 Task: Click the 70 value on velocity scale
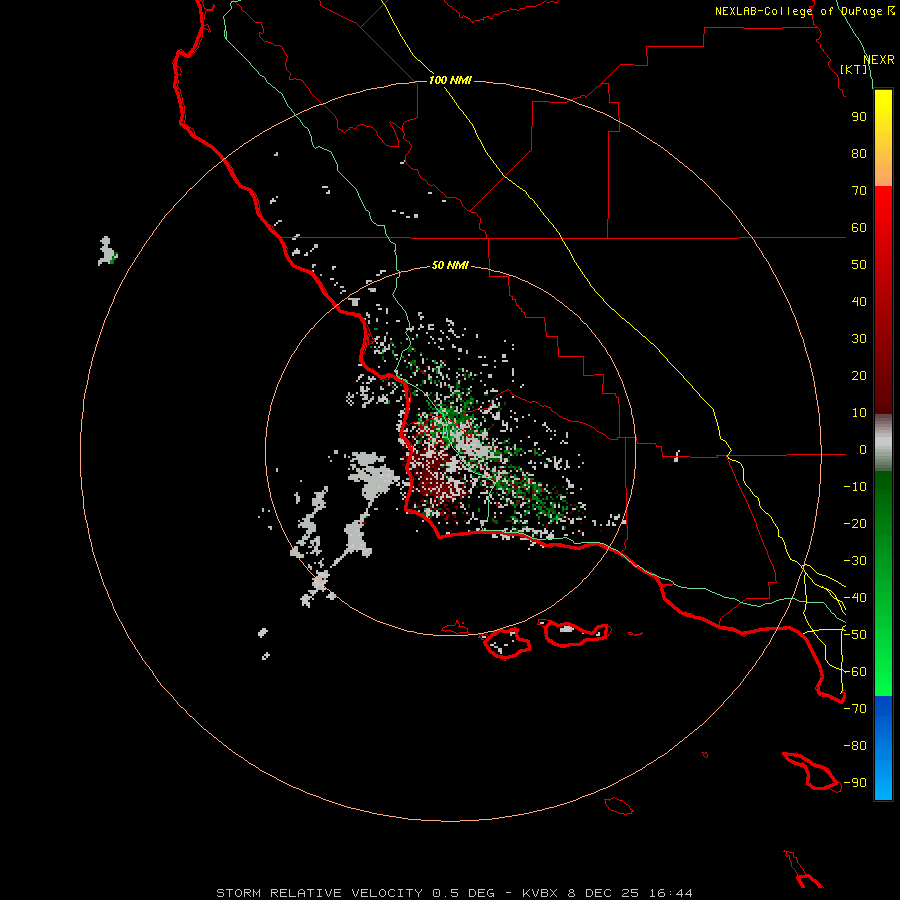(859, 191)
